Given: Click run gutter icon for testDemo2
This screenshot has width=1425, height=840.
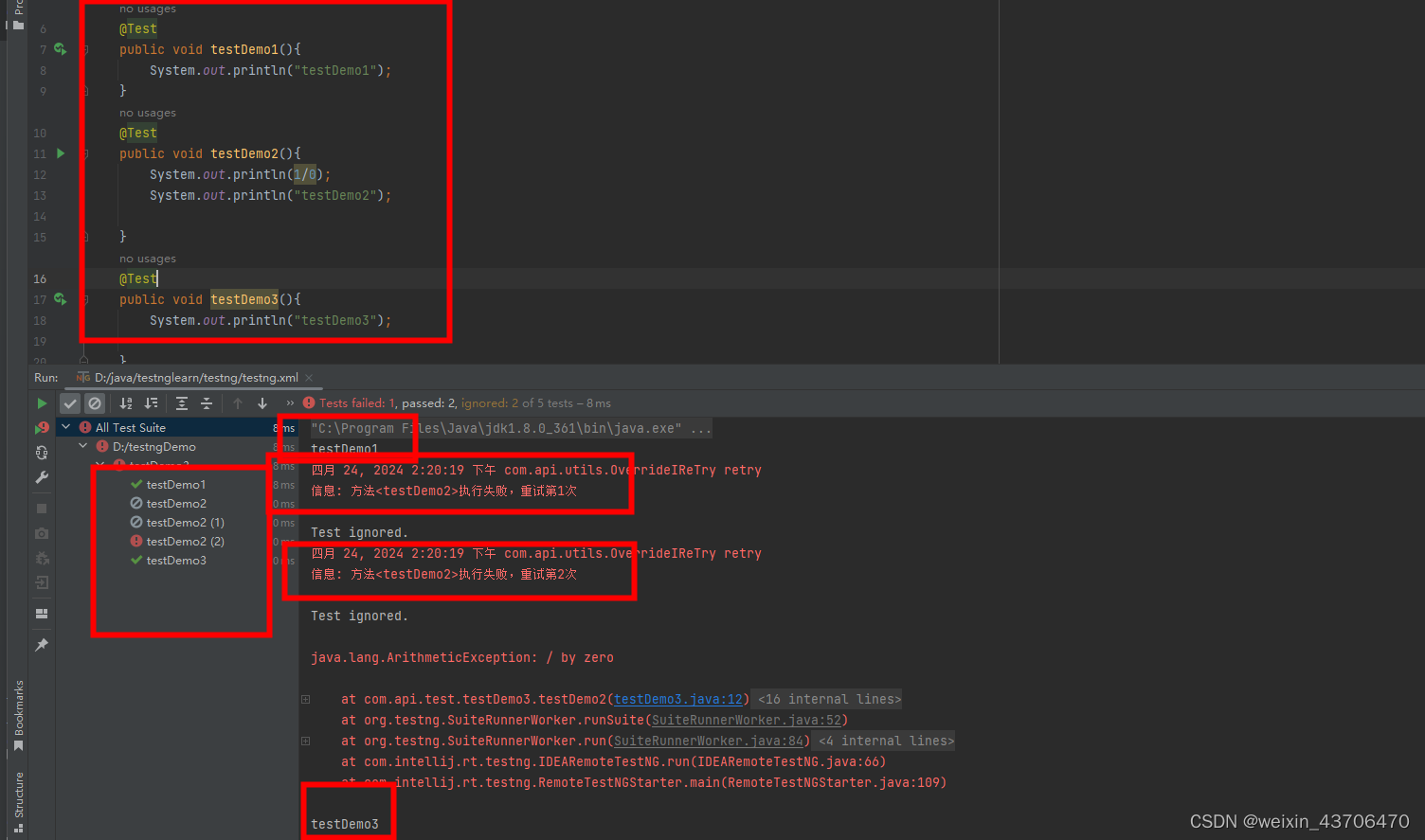Looking at the screenshot, I should click(x=61, y=152).
